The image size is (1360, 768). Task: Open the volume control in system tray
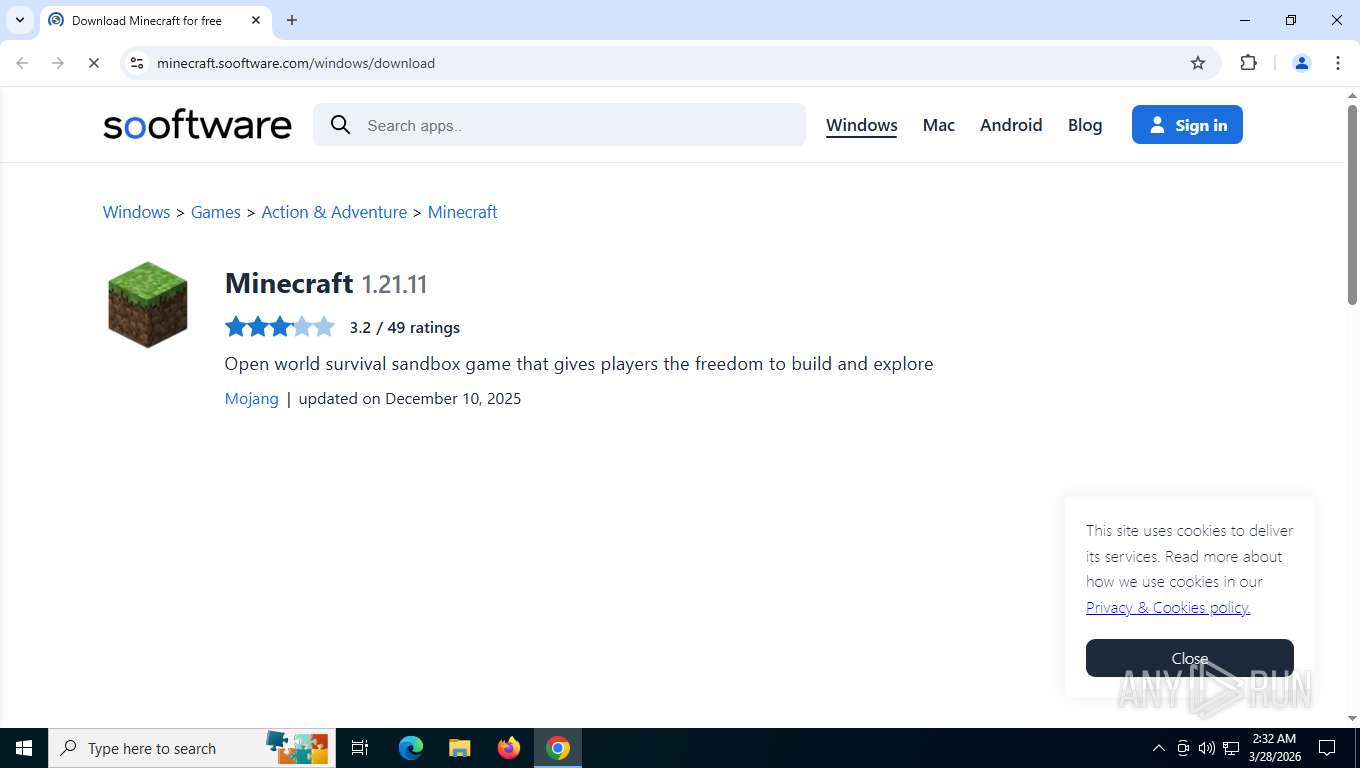point(1206,748)
